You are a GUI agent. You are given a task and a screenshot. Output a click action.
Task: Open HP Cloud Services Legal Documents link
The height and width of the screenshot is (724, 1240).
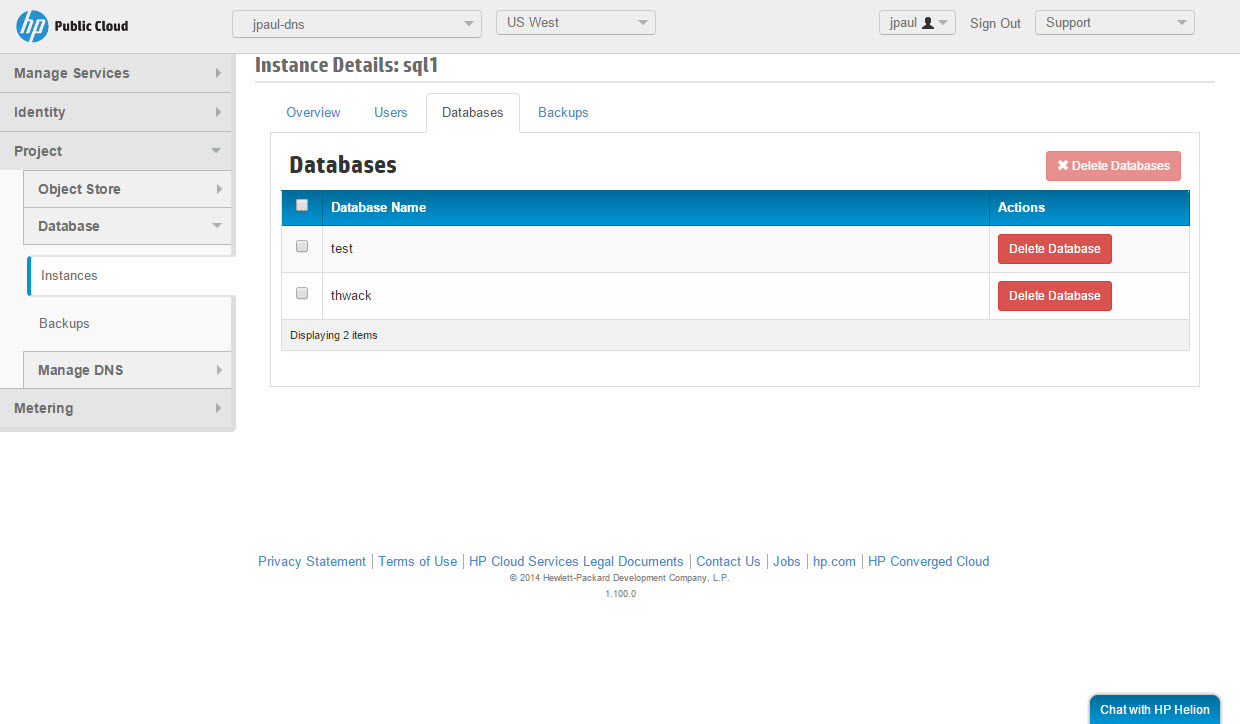[576, 562]
